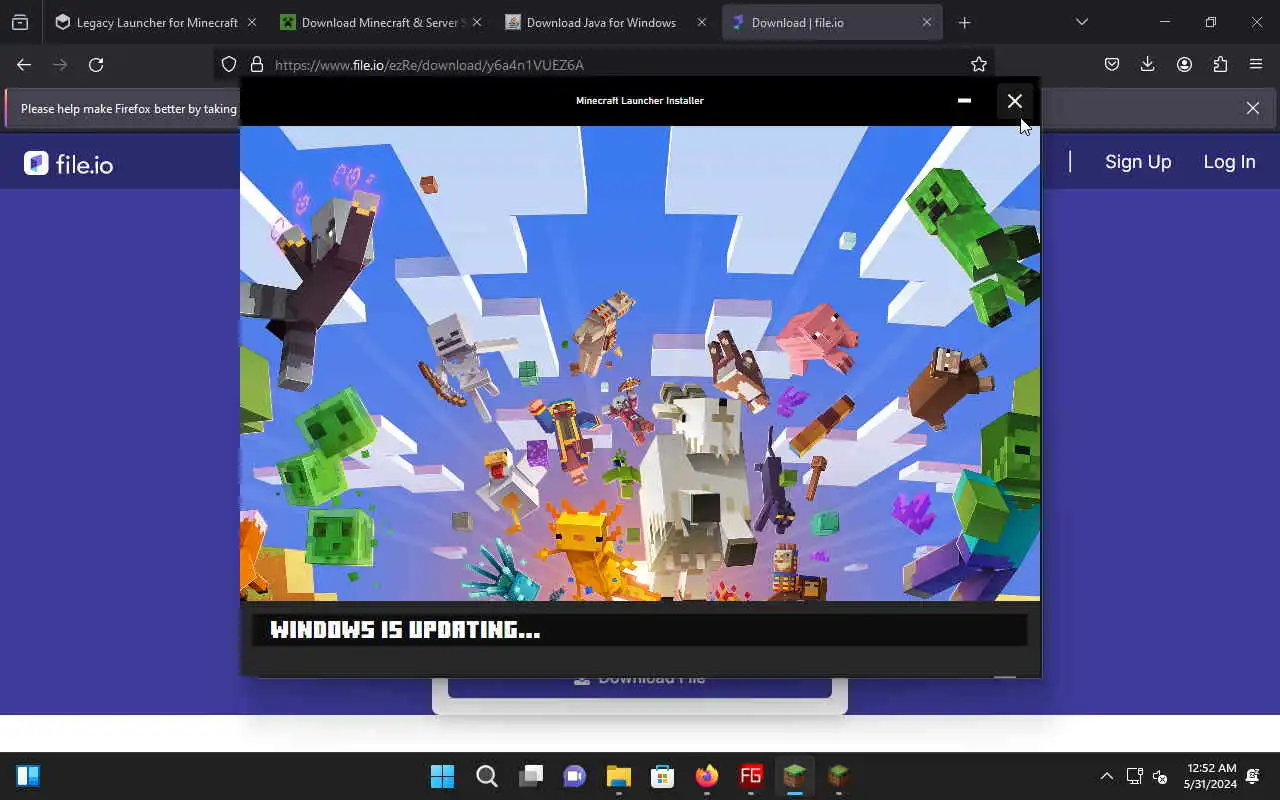Screen dimensions: 1280x800
Task: Click the Windows is updating status text
Action: [405, 630]
